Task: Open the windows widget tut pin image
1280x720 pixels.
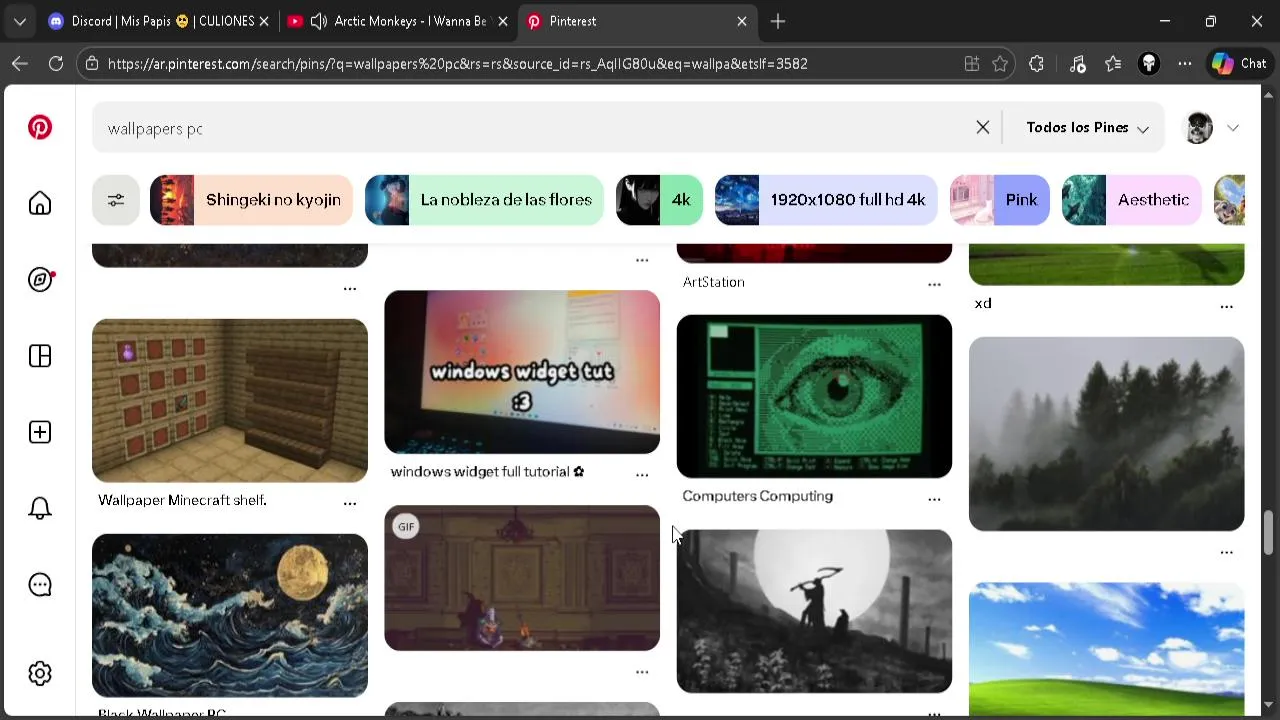Action: point(522,372)
